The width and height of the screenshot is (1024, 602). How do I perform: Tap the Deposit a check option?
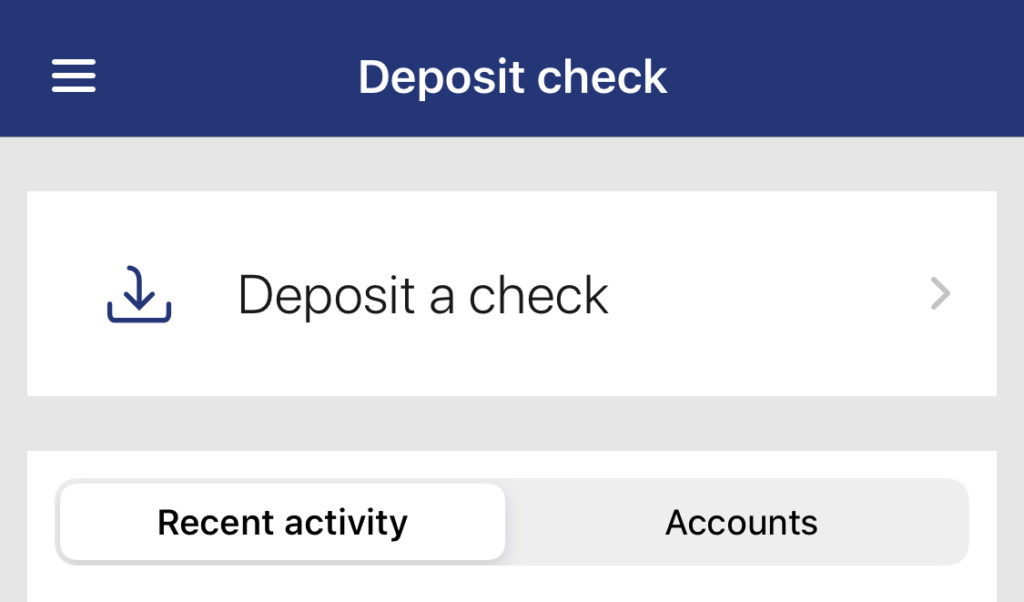pyautogui.click(x=422, y=293)
